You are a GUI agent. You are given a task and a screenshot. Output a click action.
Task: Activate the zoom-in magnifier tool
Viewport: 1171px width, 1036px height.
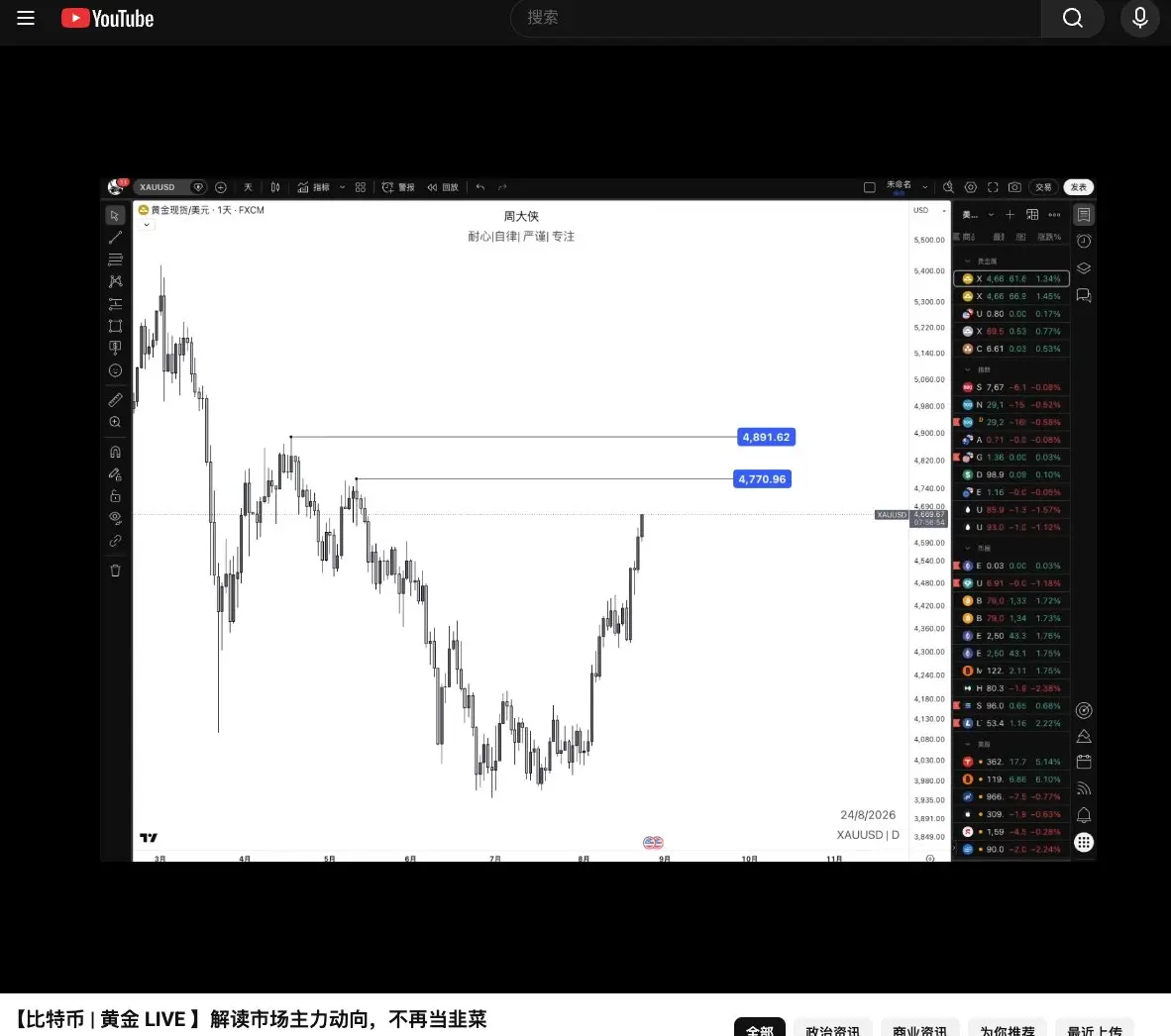[x=115, y=422]
